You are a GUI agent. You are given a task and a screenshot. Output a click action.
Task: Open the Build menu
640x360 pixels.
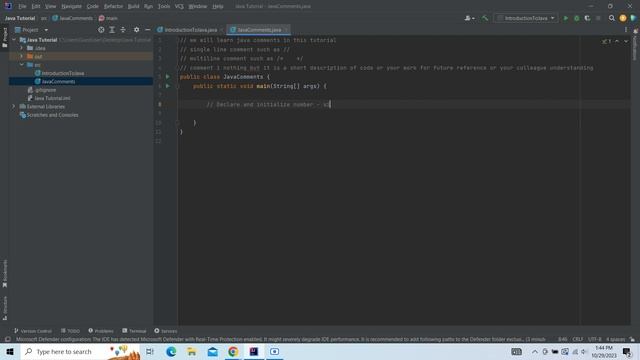pyautogui.click(x=133, y=6)
